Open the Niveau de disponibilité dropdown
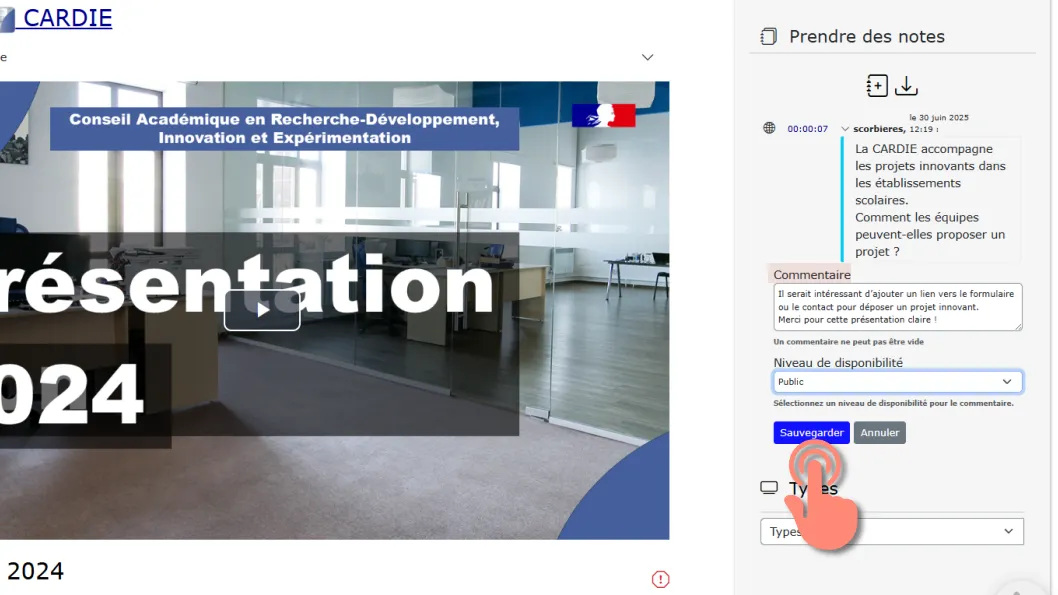1058x595 pixels. [x=897, y=382]
